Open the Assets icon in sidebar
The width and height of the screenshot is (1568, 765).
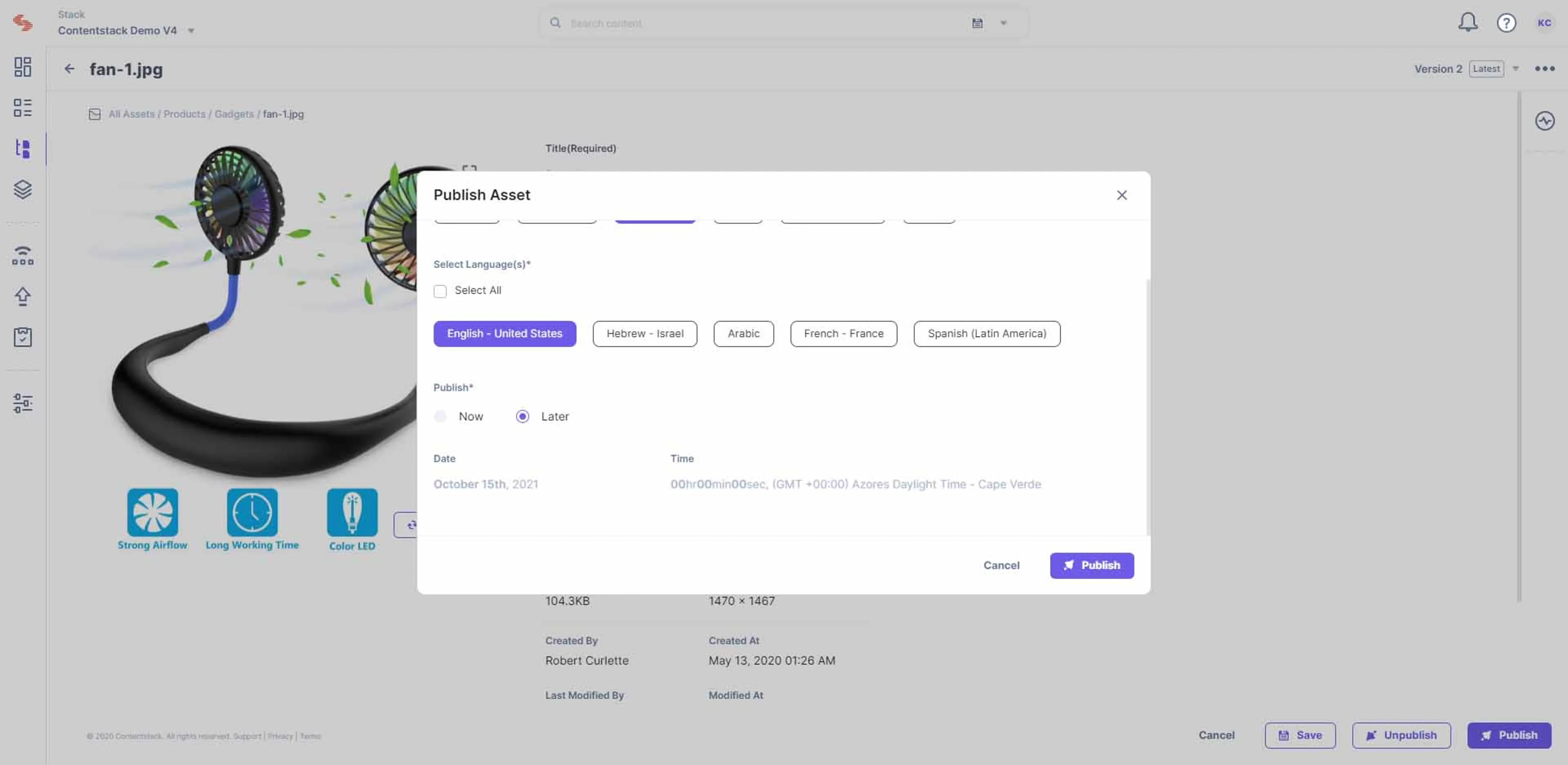[22, 149]
